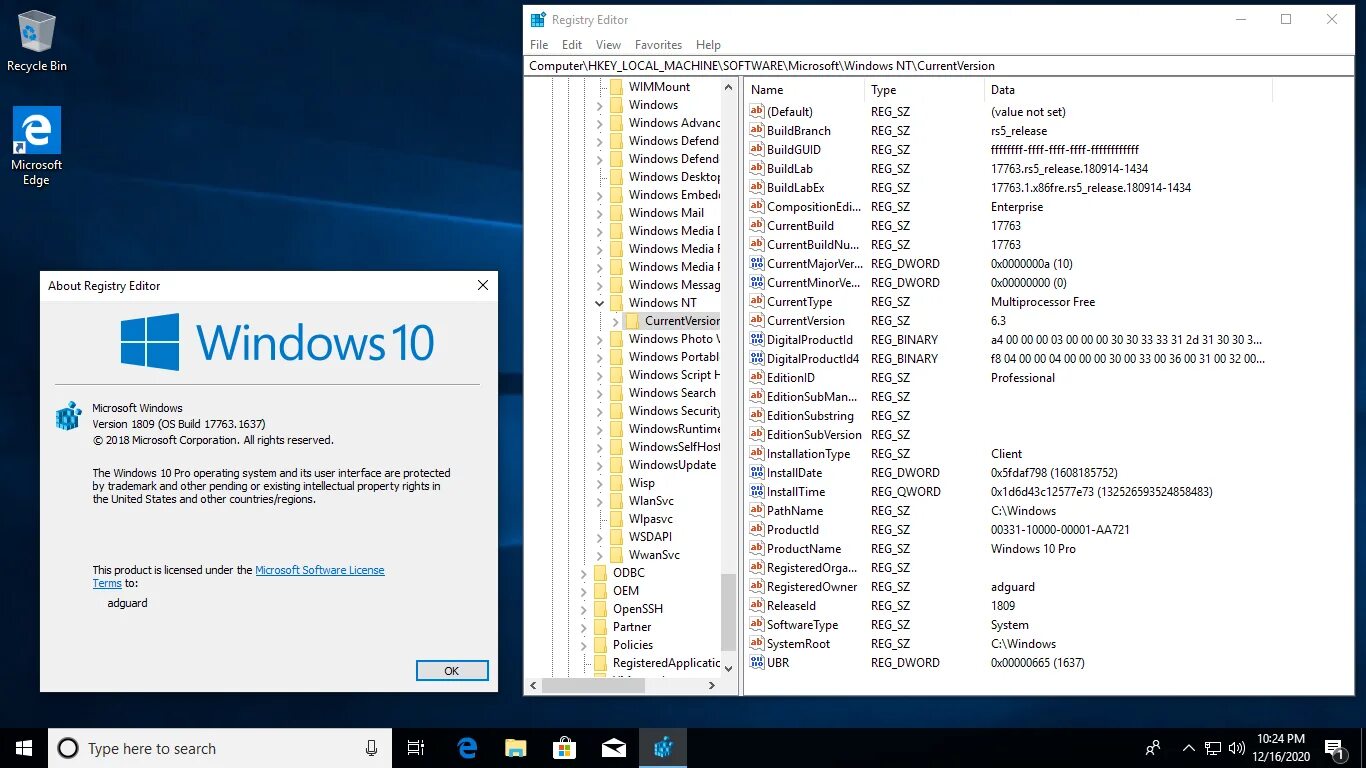1366x768 pixels.
Task: Select the Windows Search tree key
Action: (672, 393)
